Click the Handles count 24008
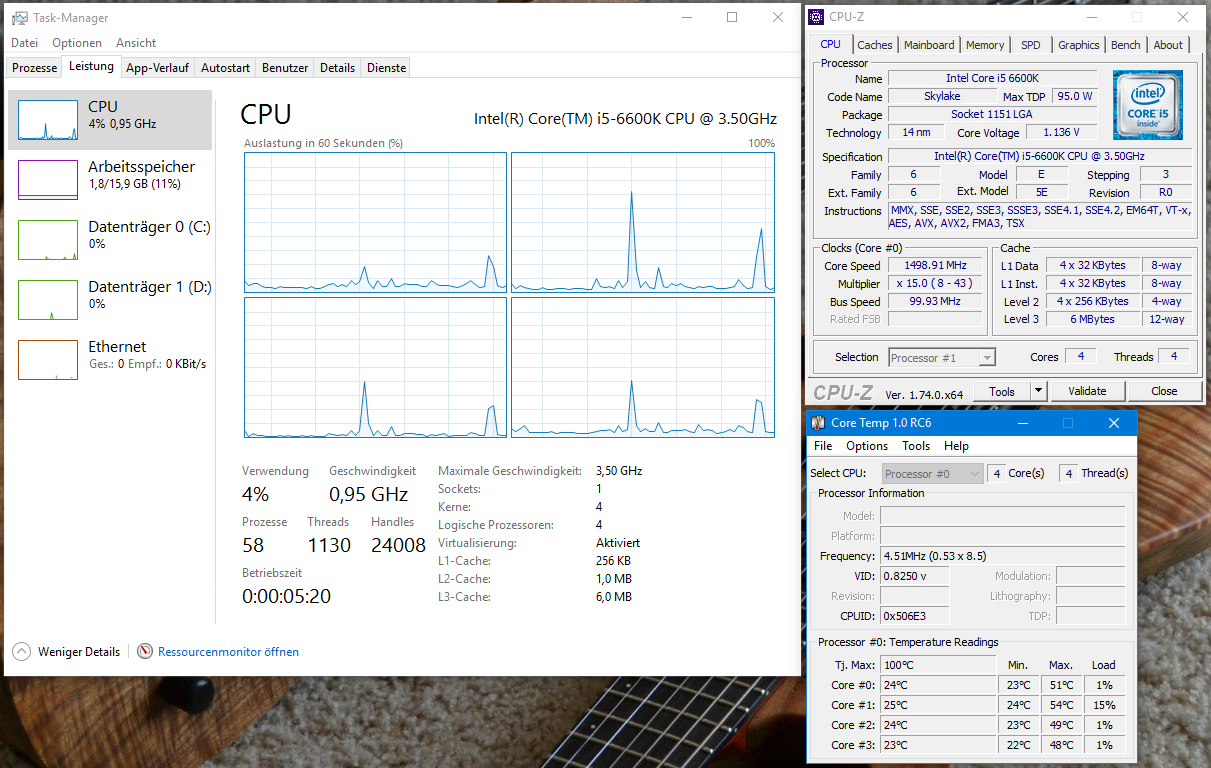1211x768 pixels. pos(398,545)
